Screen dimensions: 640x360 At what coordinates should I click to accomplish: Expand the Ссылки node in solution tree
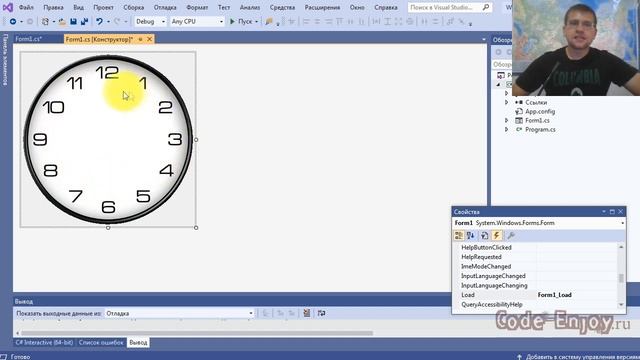click(x=507, y=102)
